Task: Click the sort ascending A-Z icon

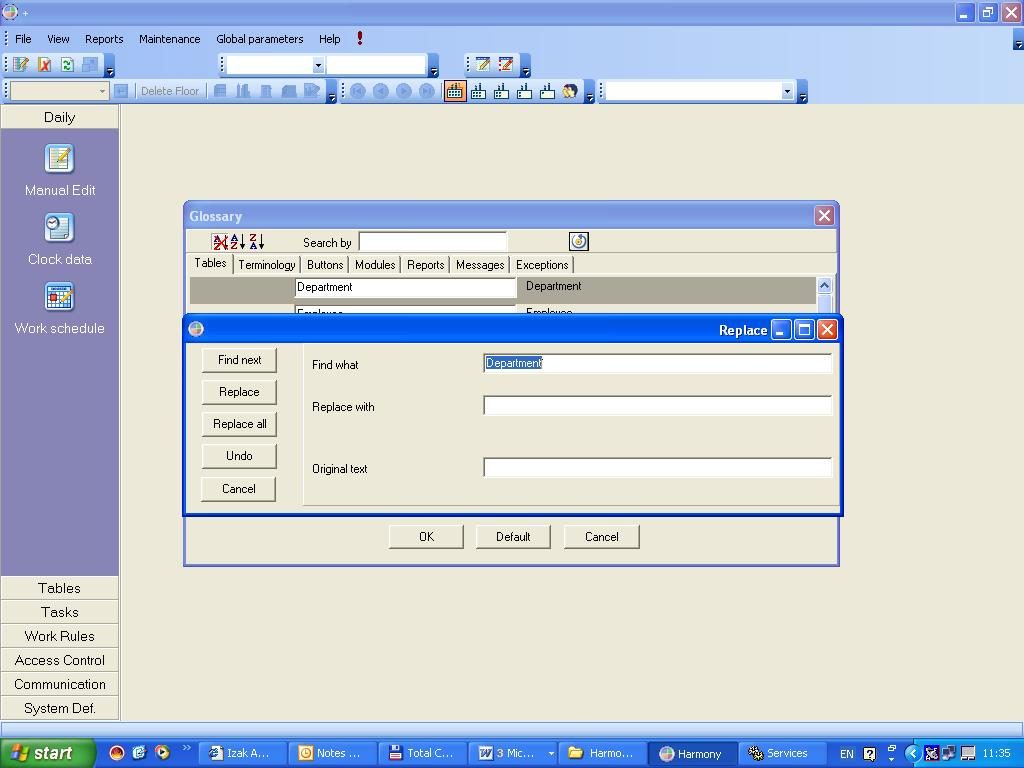Action: coord(238,242)
